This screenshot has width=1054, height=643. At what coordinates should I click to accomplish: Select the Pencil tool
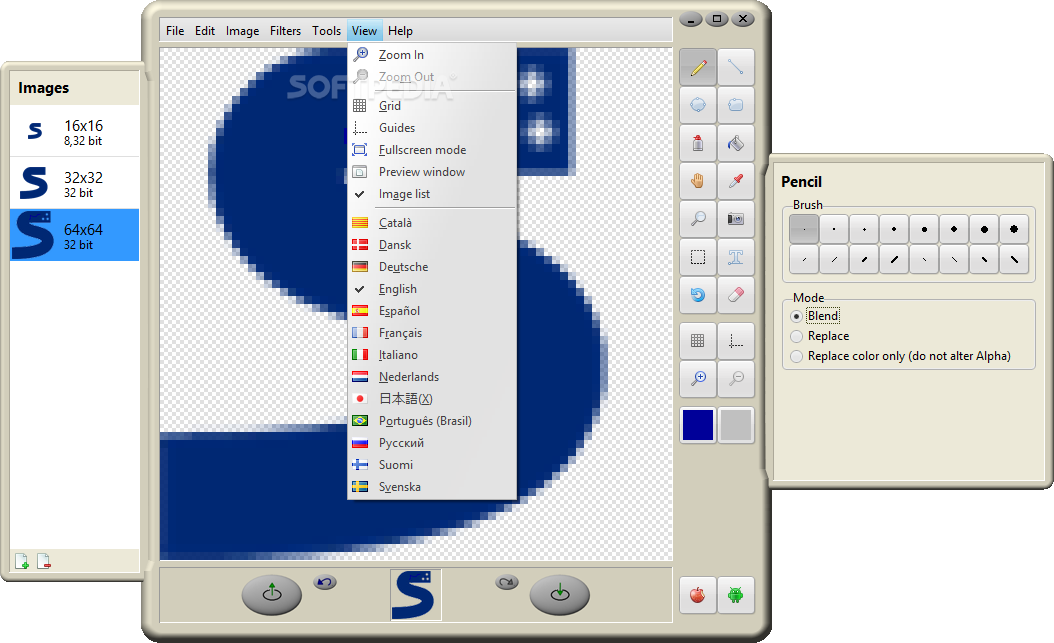[x=698, y=67]
